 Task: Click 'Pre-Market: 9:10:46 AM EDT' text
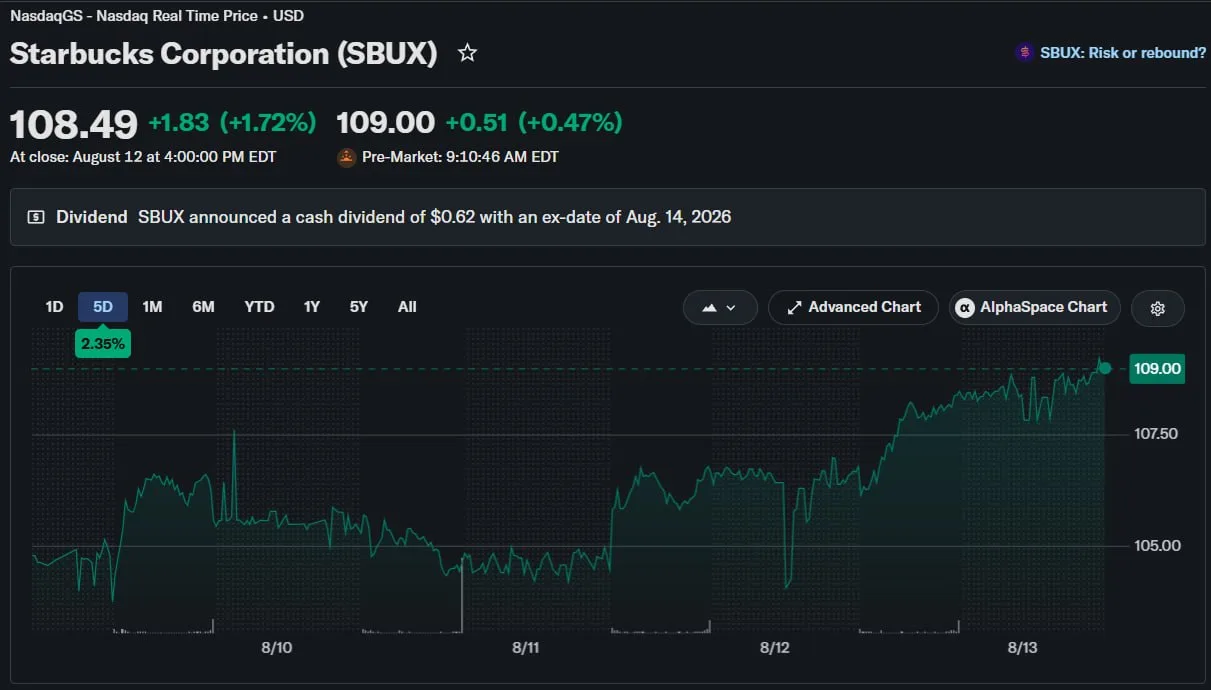point(460,157)
